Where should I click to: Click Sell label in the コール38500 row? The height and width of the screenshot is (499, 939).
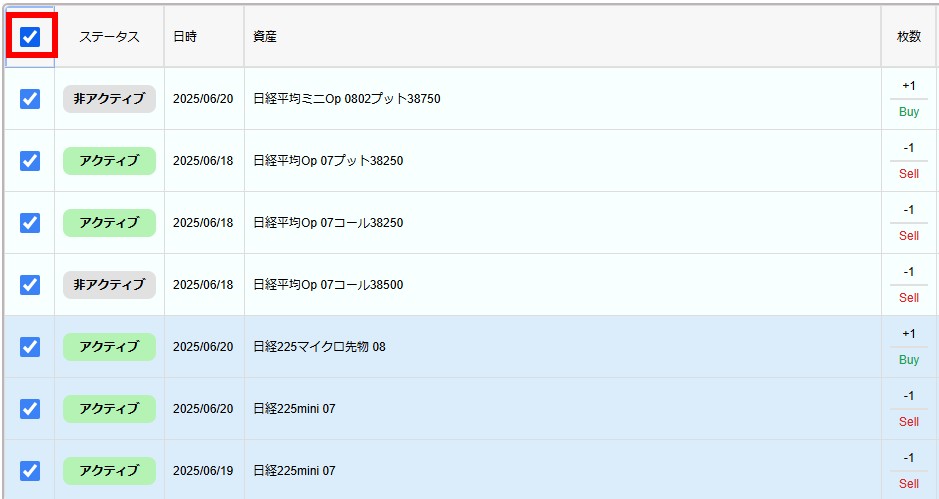[908, 298]
